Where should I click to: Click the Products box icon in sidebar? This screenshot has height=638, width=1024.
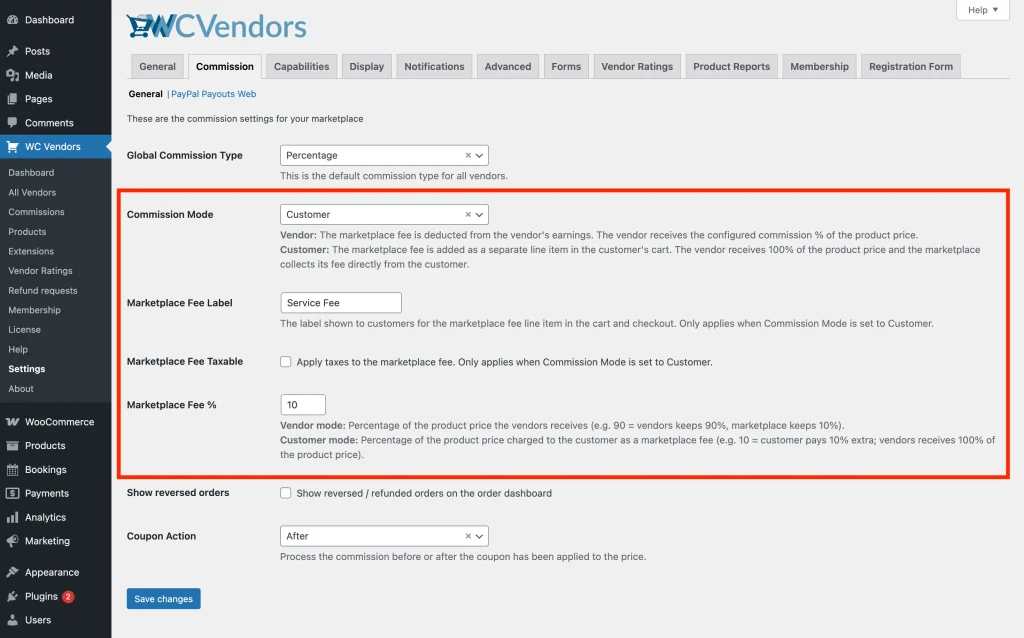[12, 445]
